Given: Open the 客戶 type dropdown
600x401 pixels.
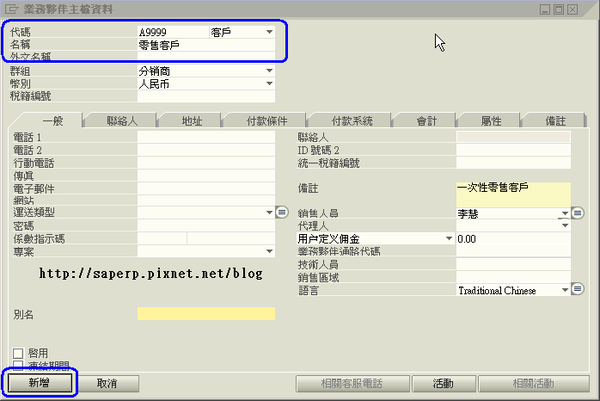Looking at the screenshot, I should point(269,32).
